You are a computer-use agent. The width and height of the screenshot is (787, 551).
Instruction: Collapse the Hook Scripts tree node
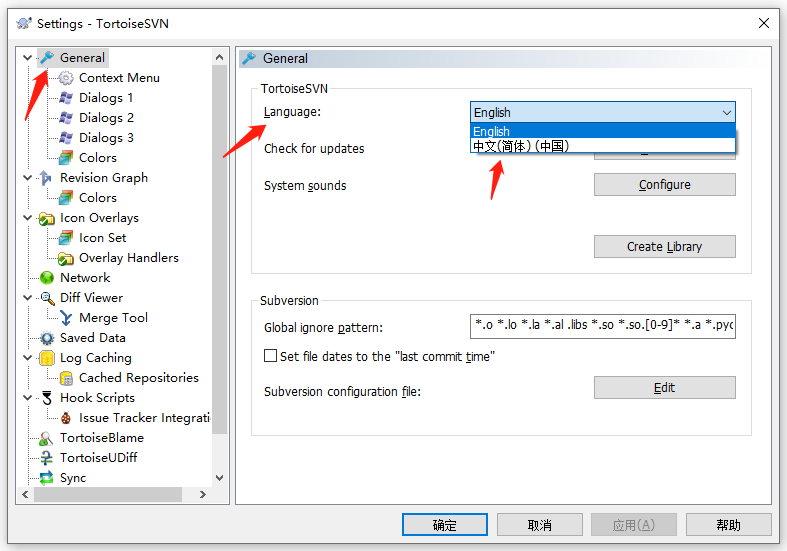coord(28,397)
